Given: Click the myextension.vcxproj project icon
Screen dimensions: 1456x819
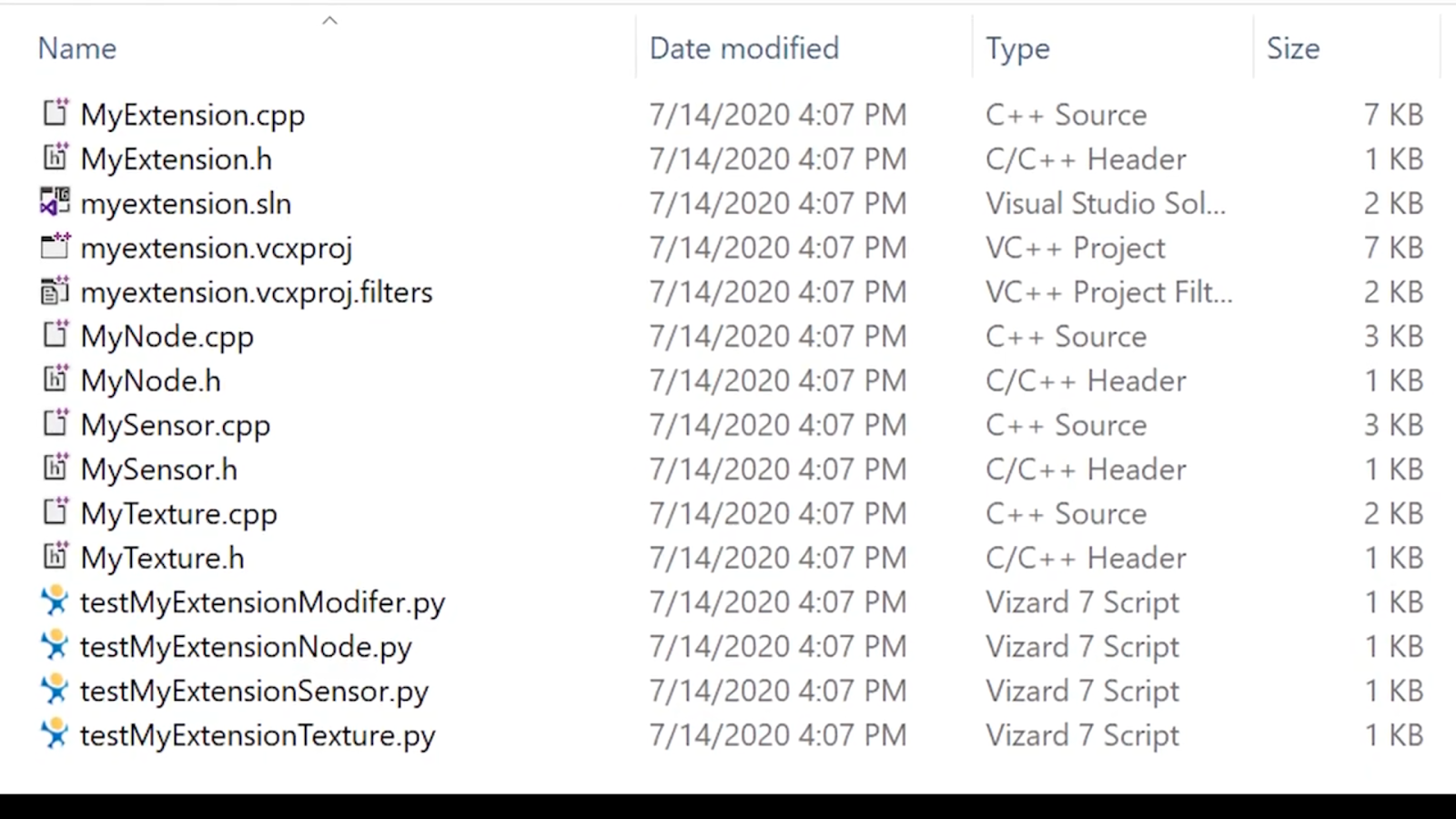Looking at the screenshot, I should point(56,246).
